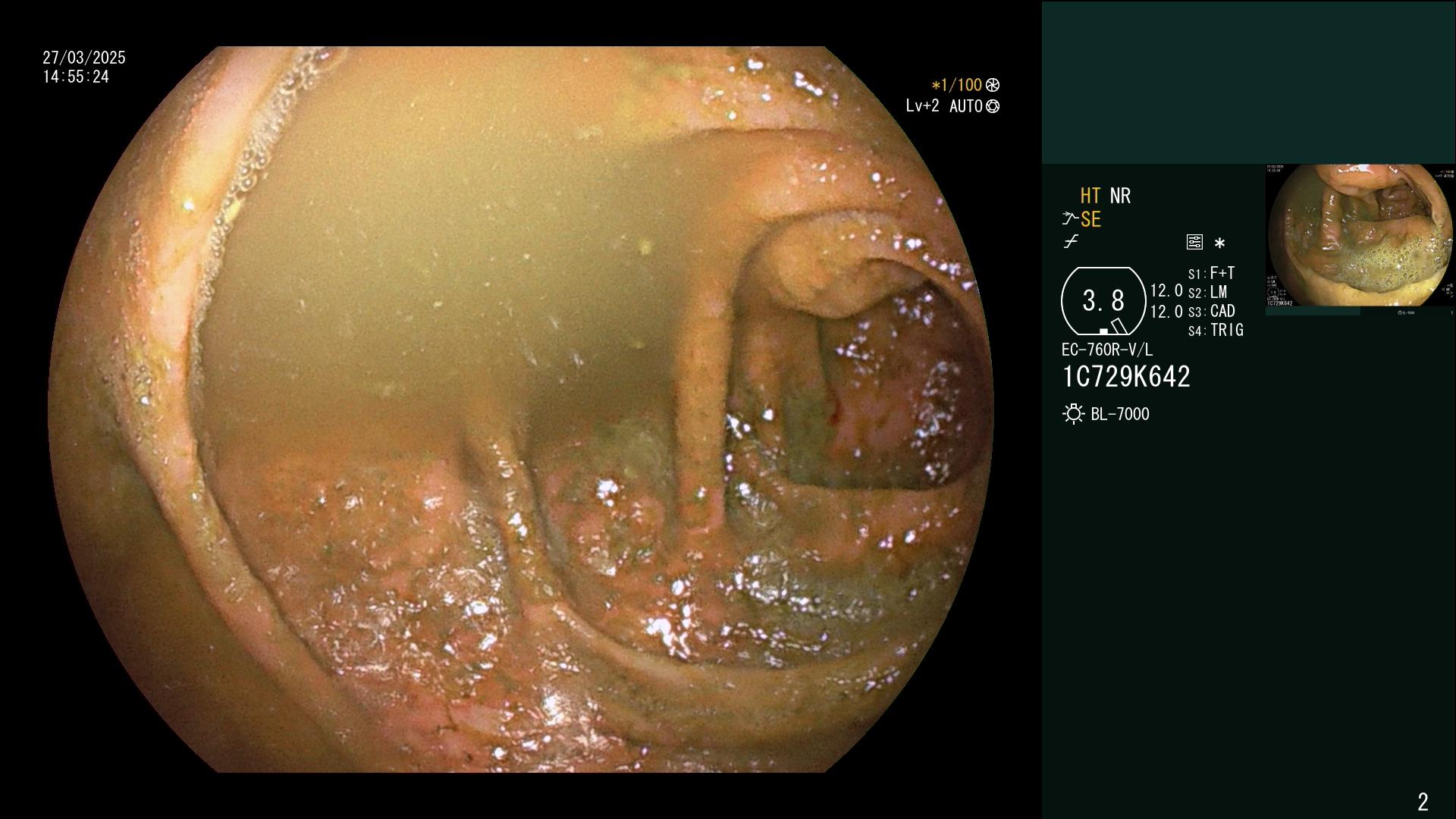Click the S2: LM switch assignment

[1207, 292]
